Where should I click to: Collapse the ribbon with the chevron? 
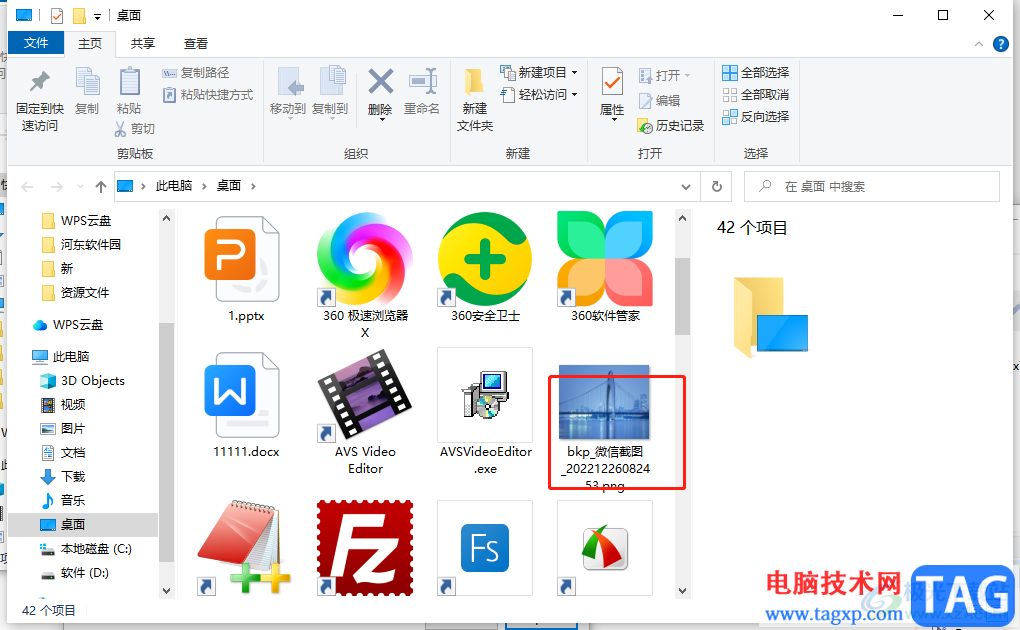point(978,44)
